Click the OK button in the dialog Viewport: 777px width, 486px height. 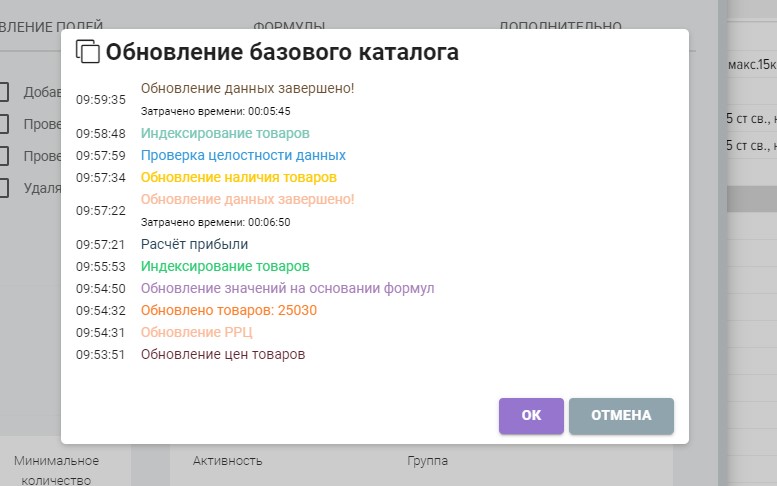531,416
